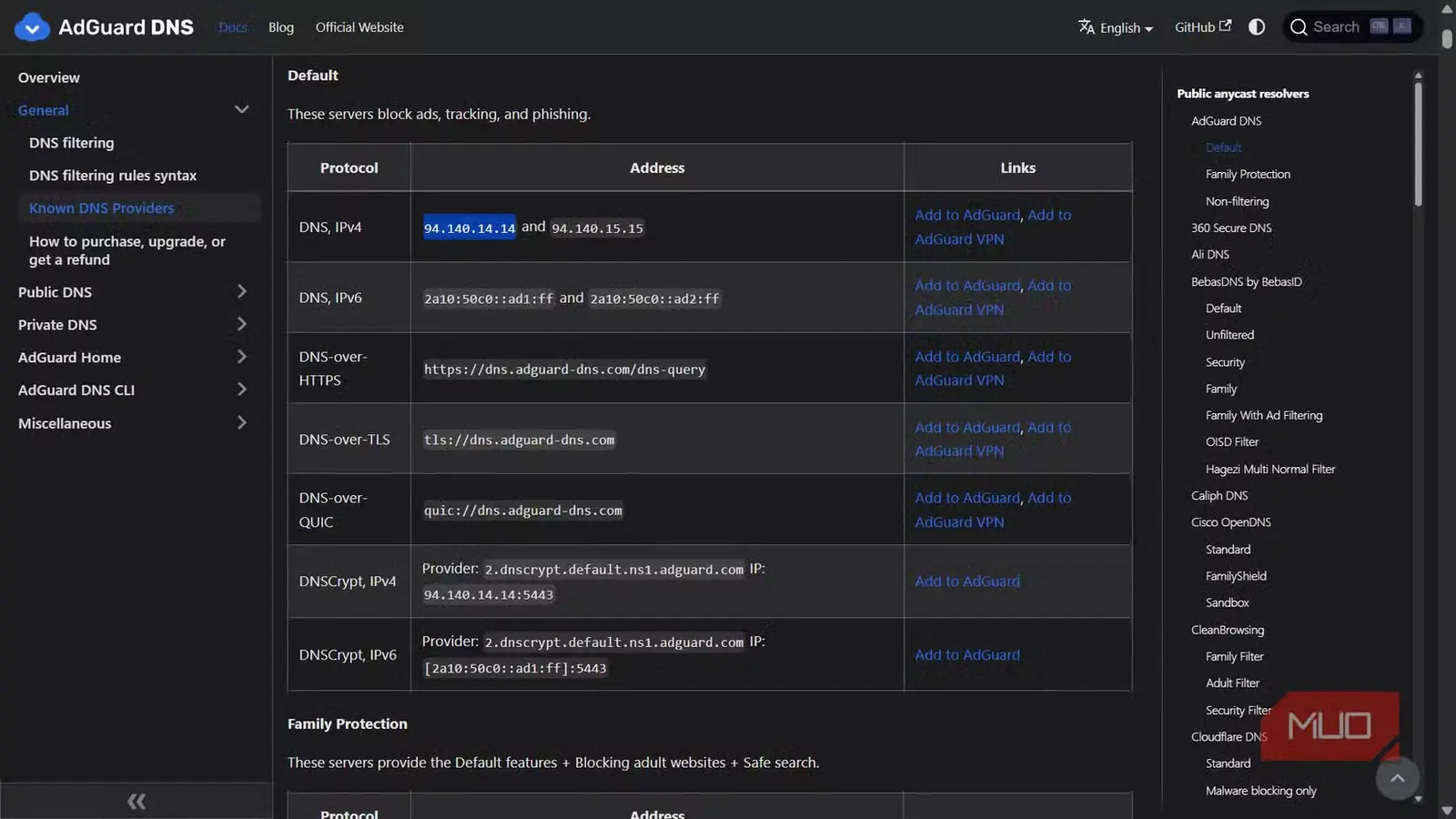The height and width of the screenshot is (819, 1456).
Task: Click Add to AdGuard in DNSCrypt IPv4 row
Action: point(967,581)
